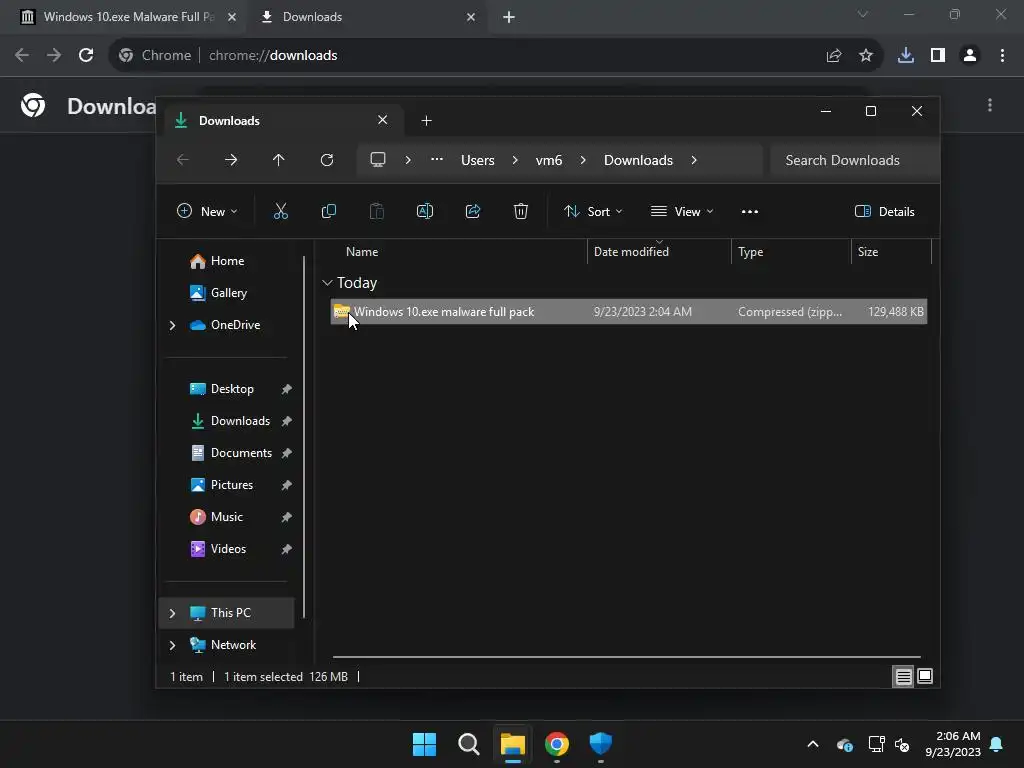This screenshot has width=1024, height=768.
Task: Click Users in the breadcrumb path
Action: tap(477, 160)
